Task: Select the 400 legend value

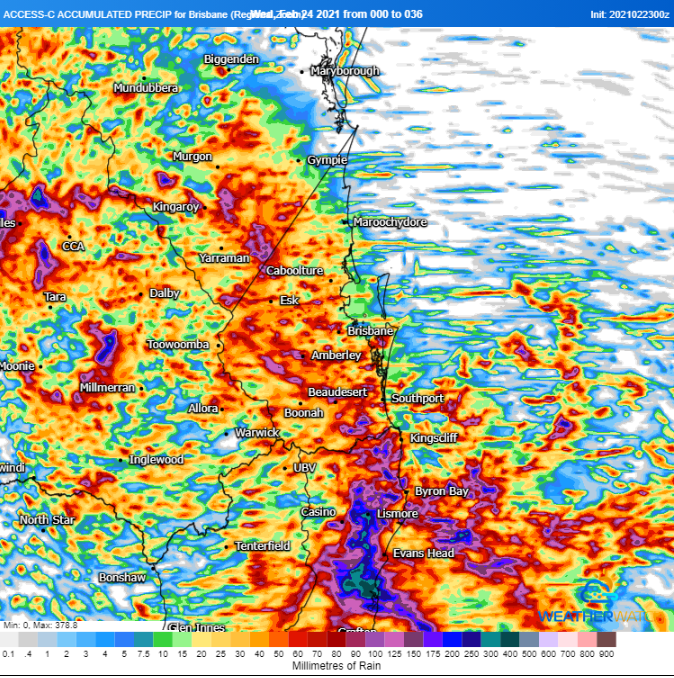Action: (510, 654)
